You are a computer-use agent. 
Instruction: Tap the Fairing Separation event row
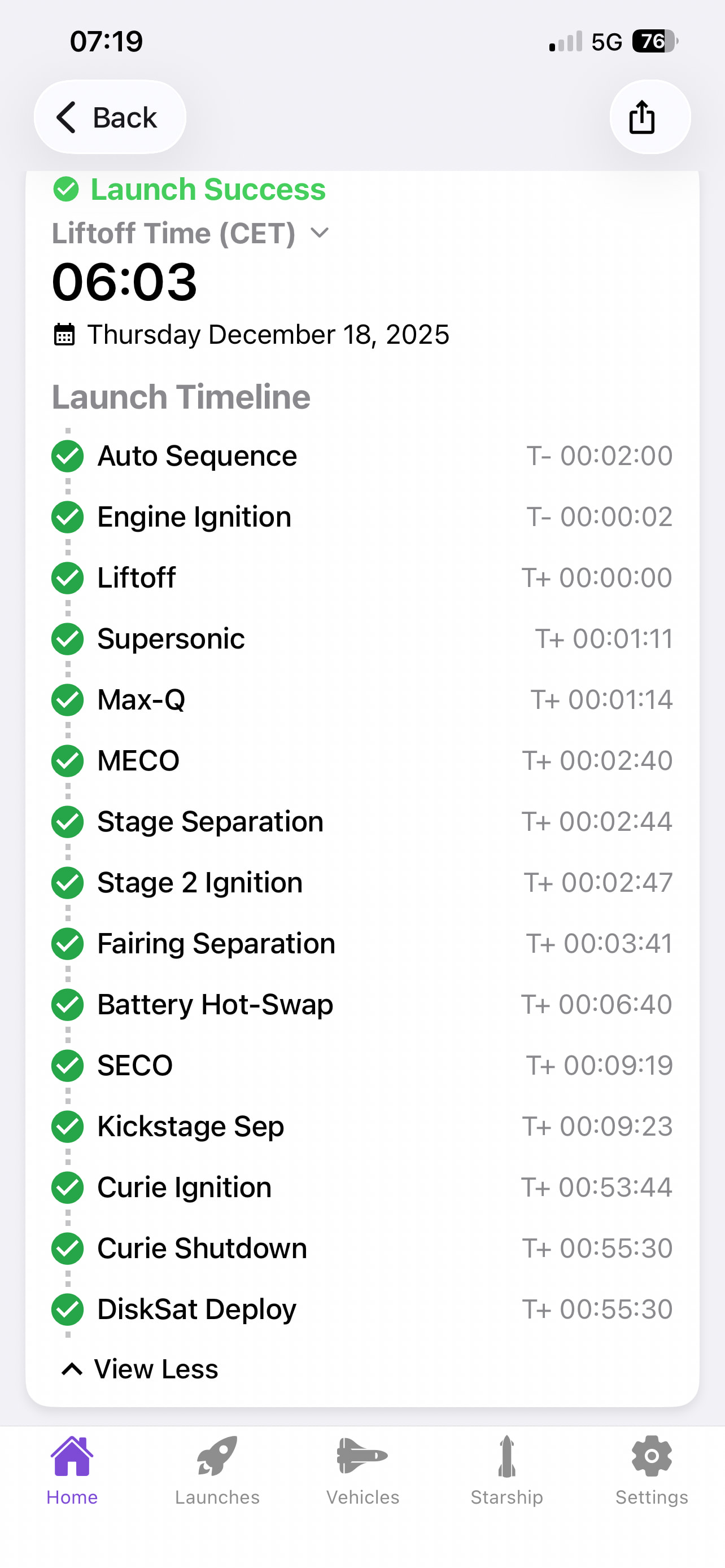click(x=216, y=944)
